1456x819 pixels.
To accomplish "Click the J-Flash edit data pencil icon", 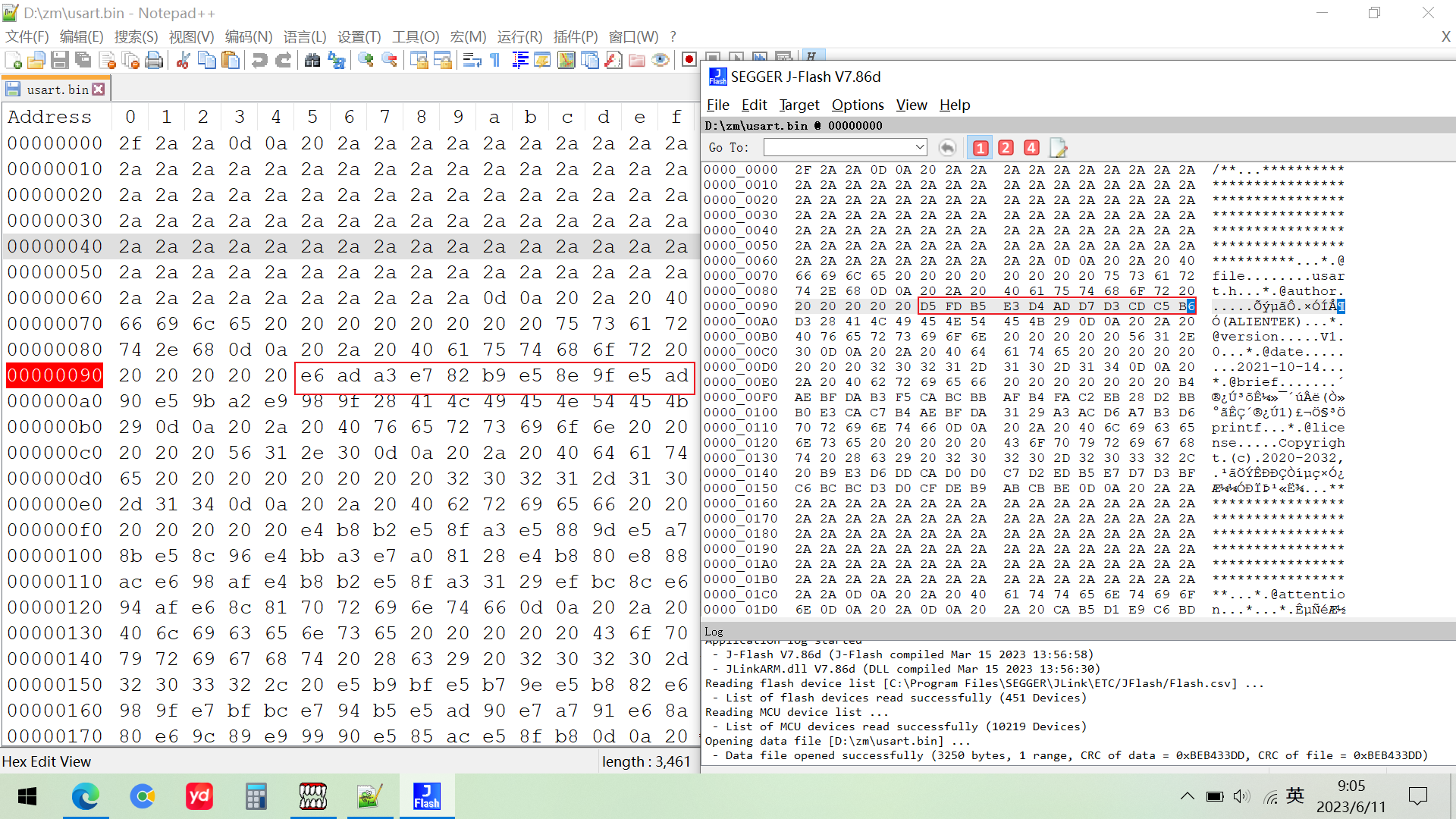I will [x=1058, y=148].
